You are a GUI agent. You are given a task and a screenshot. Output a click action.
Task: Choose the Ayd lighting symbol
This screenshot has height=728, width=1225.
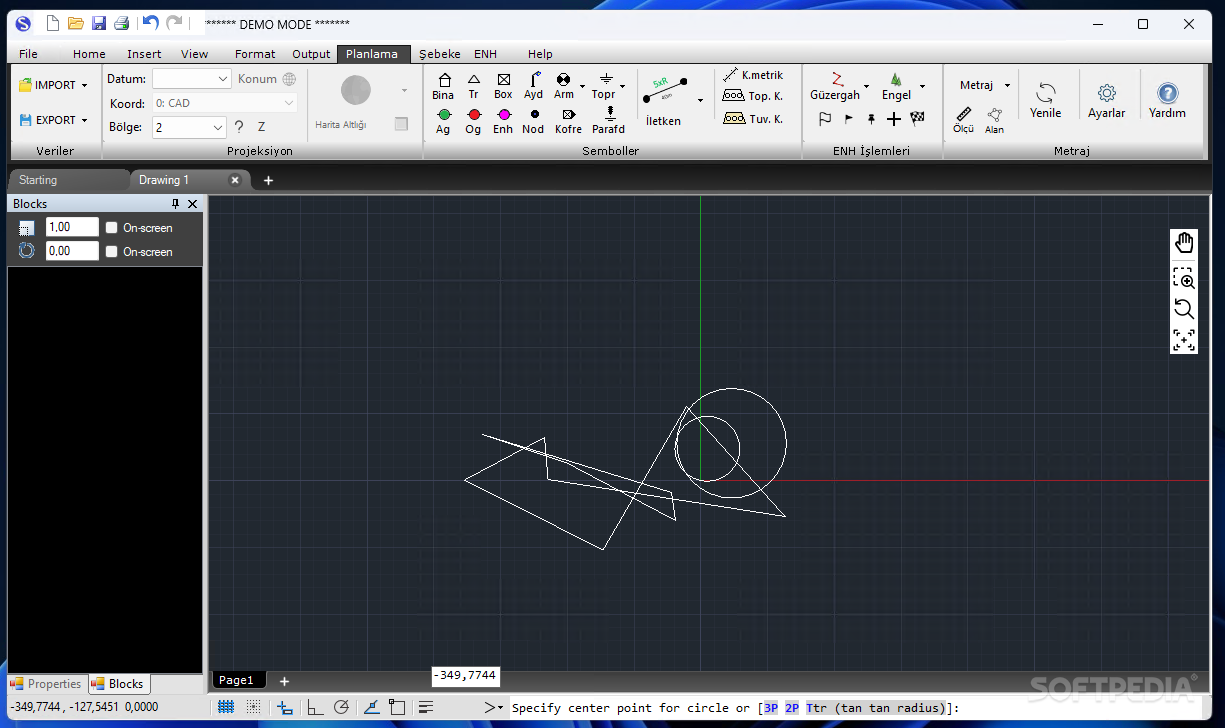click(534, 87)
